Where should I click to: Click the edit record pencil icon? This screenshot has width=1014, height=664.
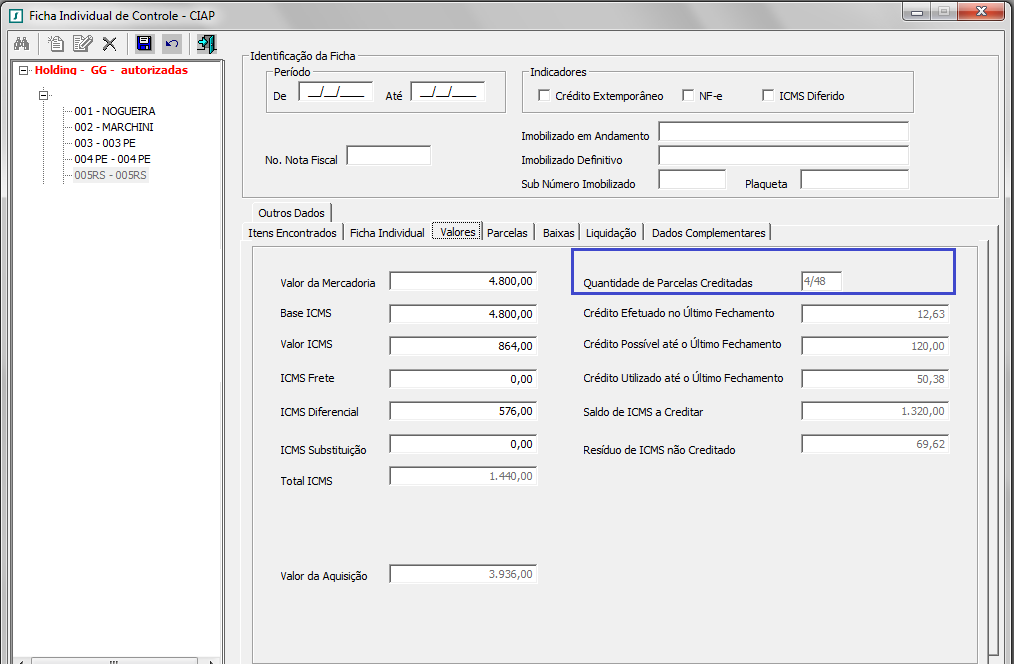[x=83, y=44]
